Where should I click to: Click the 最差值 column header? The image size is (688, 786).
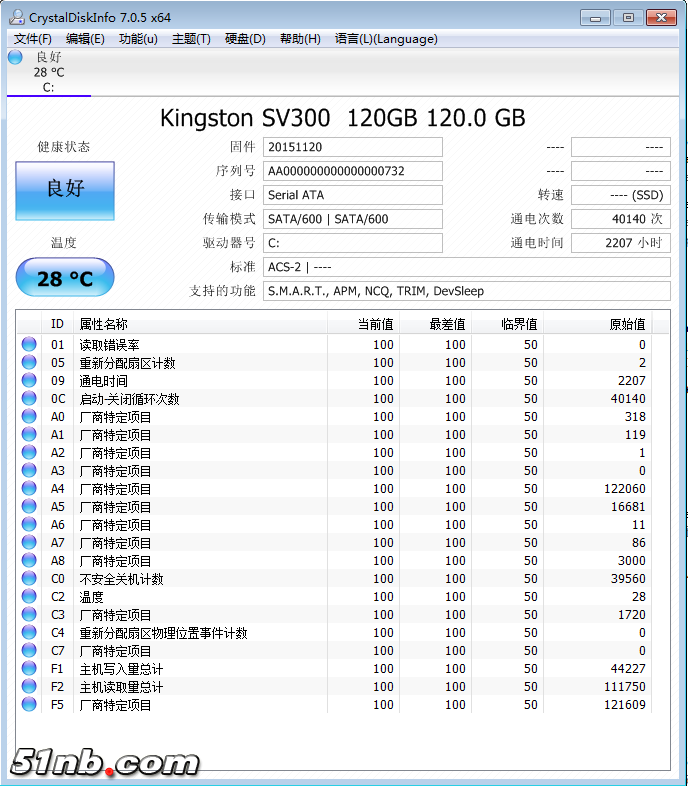tap(435, 324)
